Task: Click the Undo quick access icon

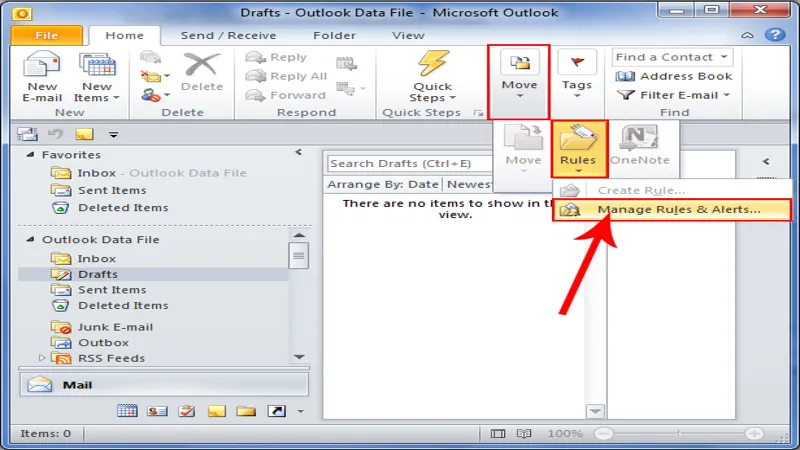Action: tap(55, 134)
